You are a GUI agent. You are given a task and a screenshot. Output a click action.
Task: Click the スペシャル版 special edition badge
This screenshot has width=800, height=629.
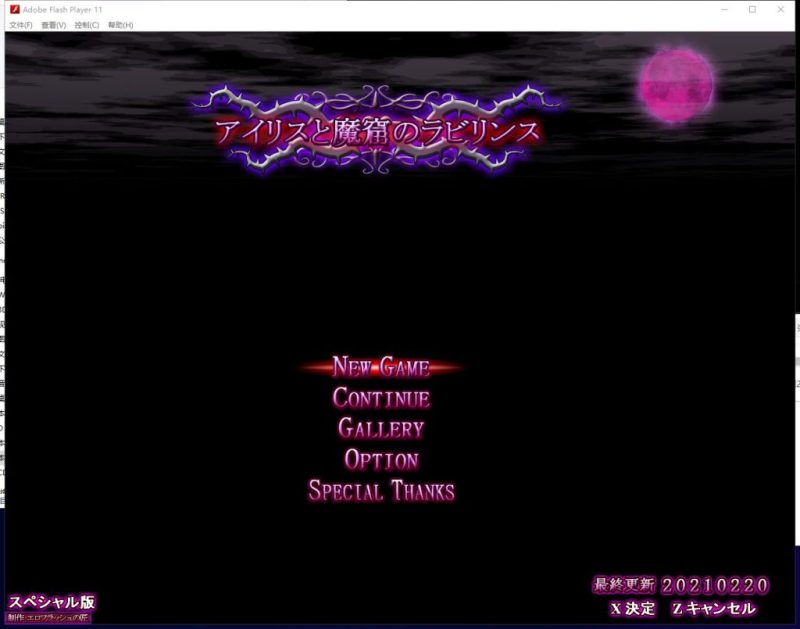point(52,602)
